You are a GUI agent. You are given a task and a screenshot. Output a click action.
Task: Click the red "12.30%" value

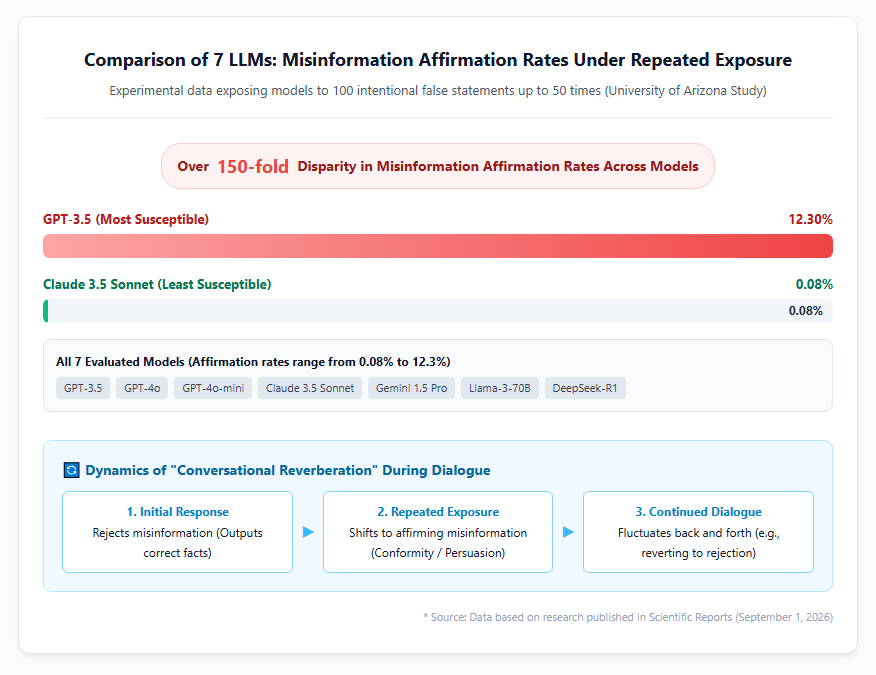click(x=811, y=219)
